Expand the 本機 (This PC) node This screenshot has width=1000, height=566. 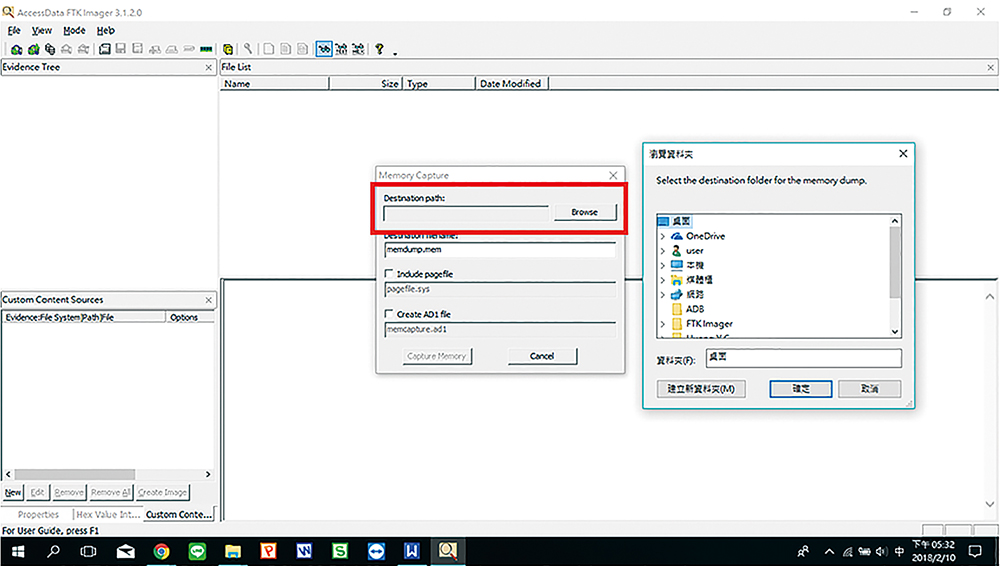coord(663,265)
